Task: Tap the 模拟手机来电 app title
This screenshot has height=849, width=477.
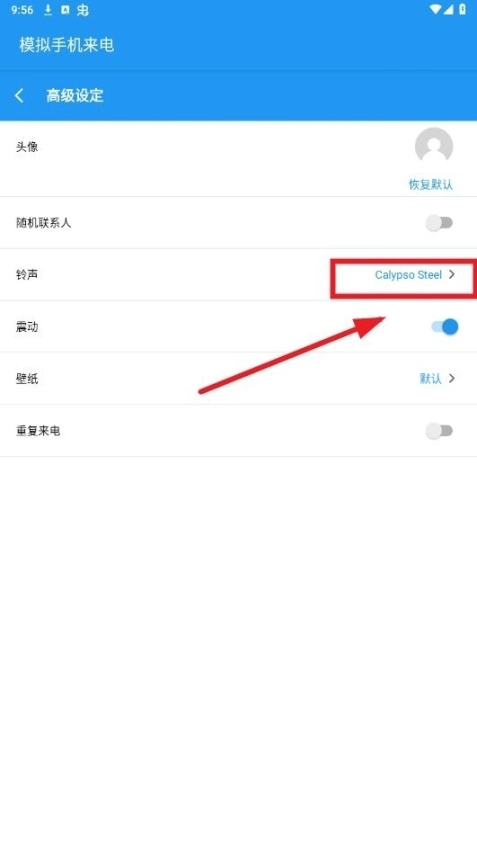Action: tap(67, 45)
